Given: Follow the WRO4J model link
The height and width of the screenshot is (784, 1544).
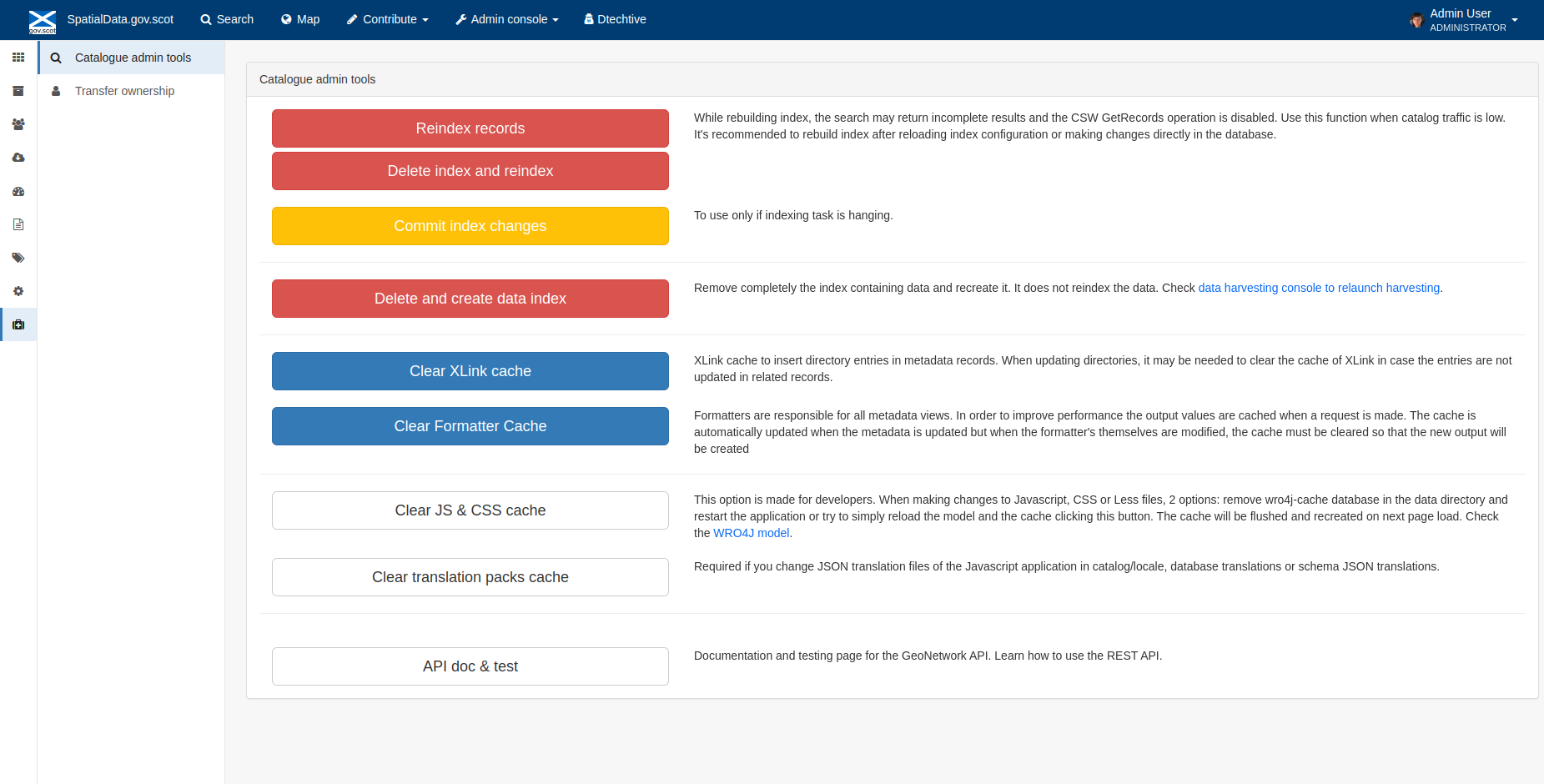Looking at the screenshot, I should (751, 533).
